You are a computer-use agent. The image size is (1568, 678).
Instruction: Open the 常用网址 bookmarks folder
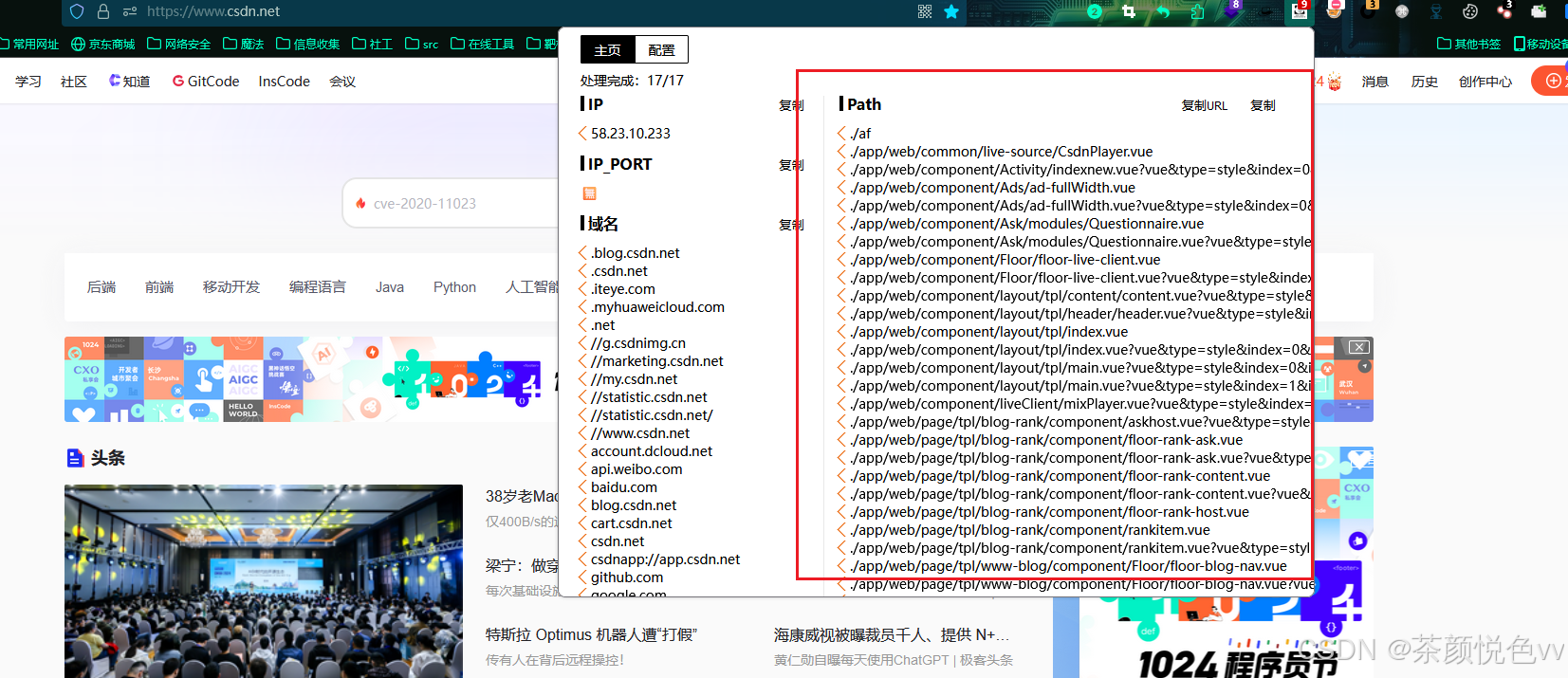pos(29,44)
